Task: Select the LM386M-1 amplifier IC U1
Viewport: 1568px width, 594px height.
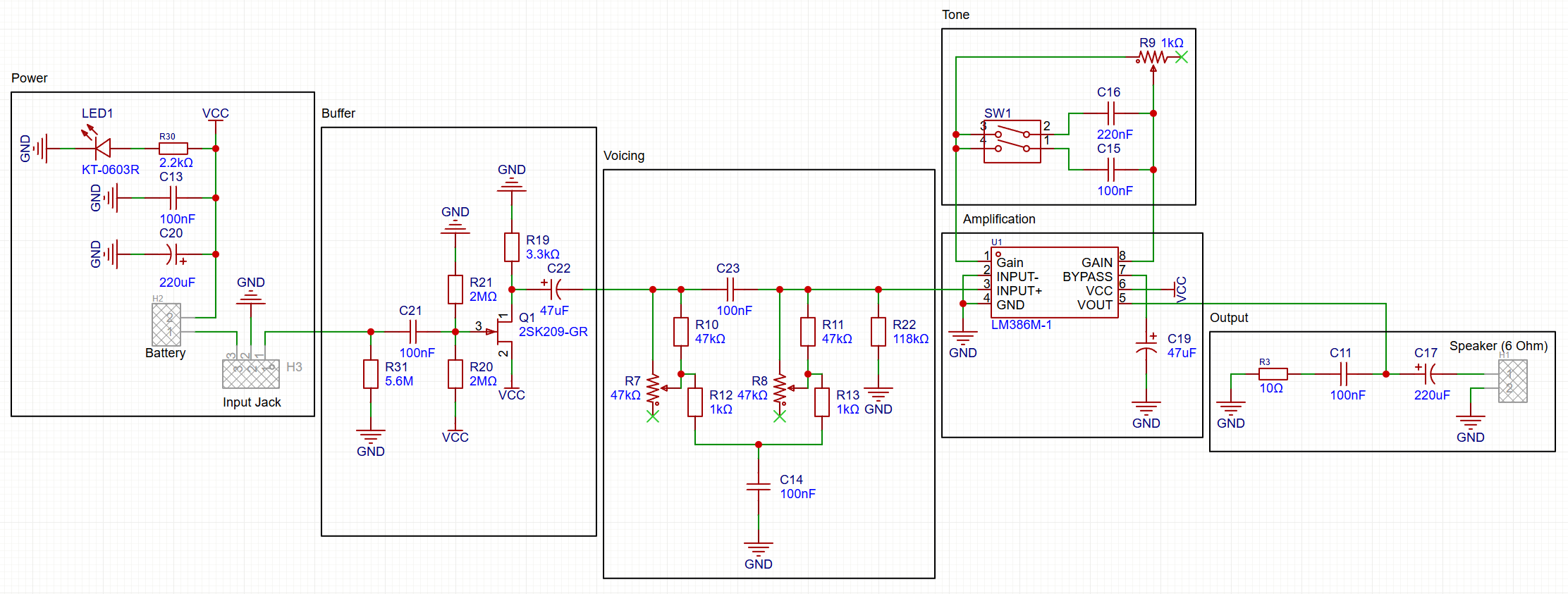Action: point(1055,283)
